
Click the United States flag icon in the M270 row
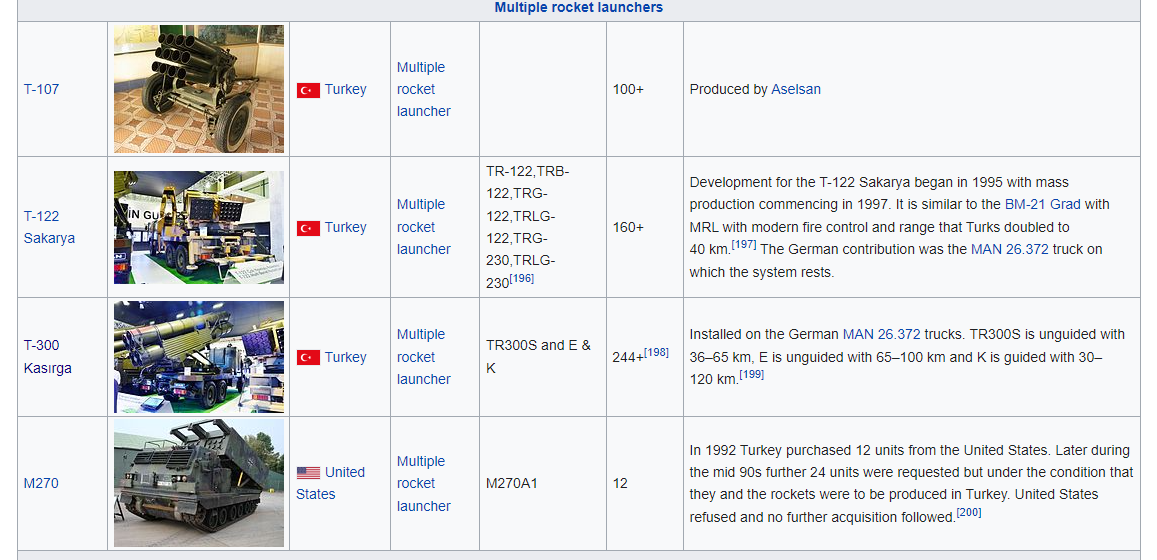(x=308, y=473)
